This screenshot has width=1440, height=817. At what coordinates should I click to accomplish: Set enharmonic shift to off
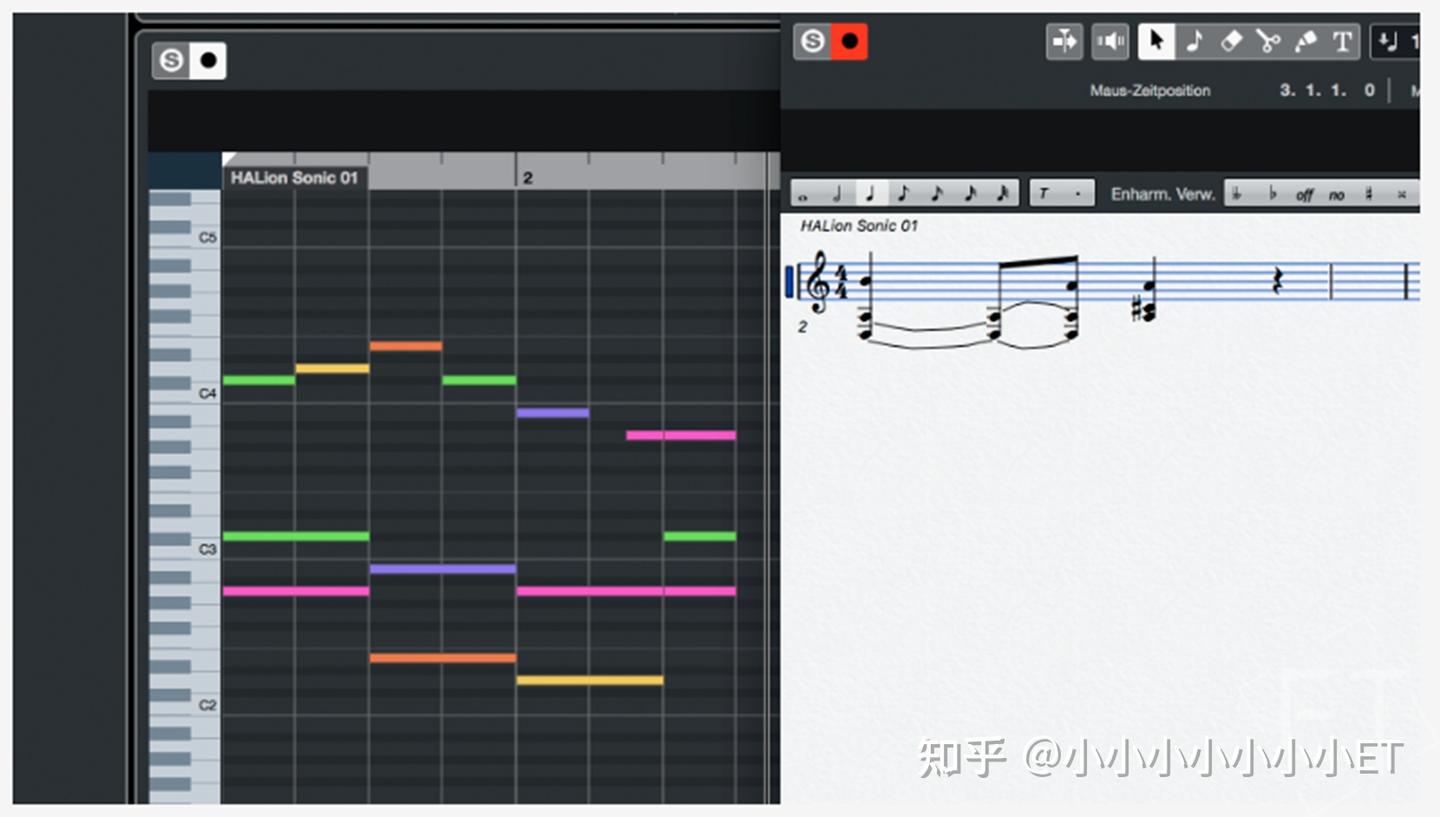tap(1304, 194)
